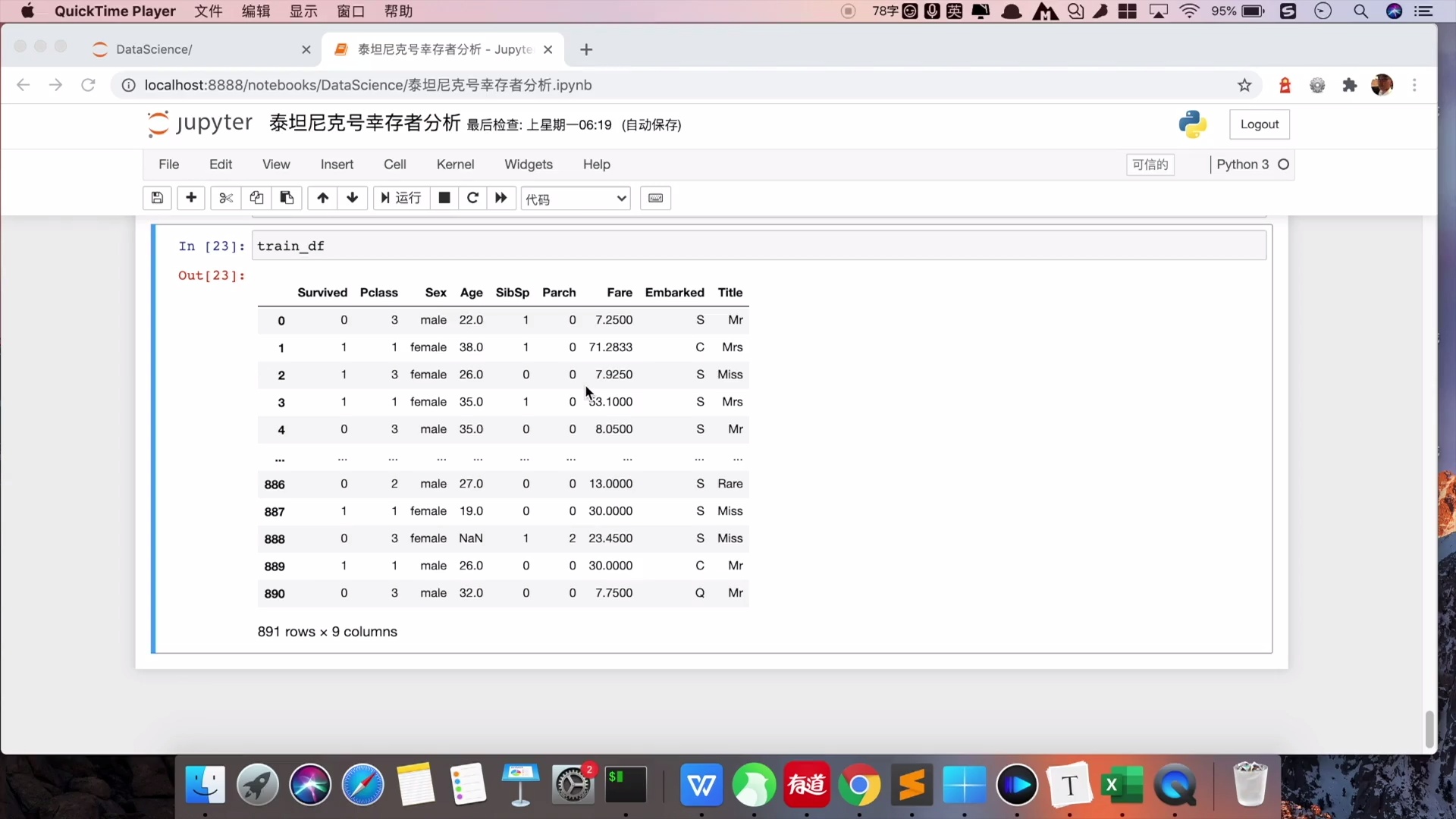Restart the kernel using refresh icon
The height and width of the screenshot is (819, 1456).
(472, 198)
